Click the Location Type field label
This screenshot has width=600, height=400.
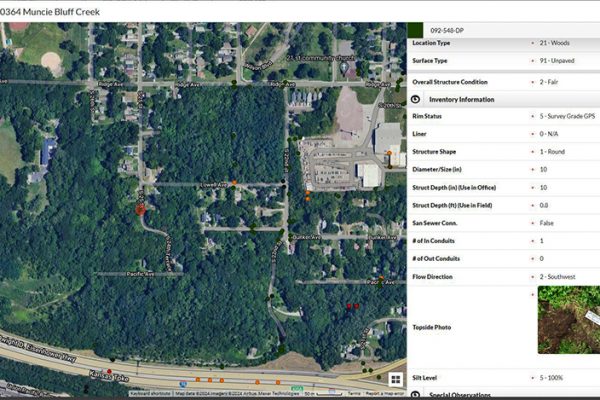point(431,43)
